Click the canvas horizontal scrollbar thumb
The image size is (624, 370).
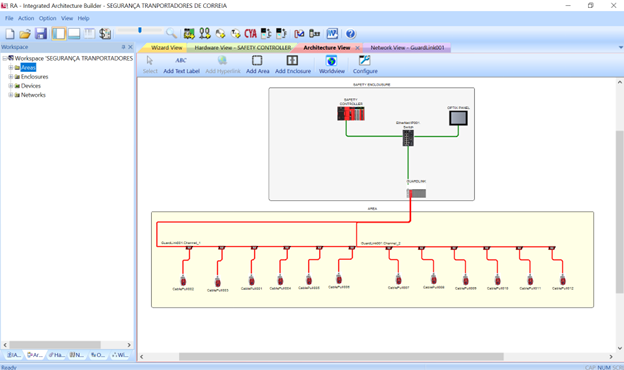point(341,356)
